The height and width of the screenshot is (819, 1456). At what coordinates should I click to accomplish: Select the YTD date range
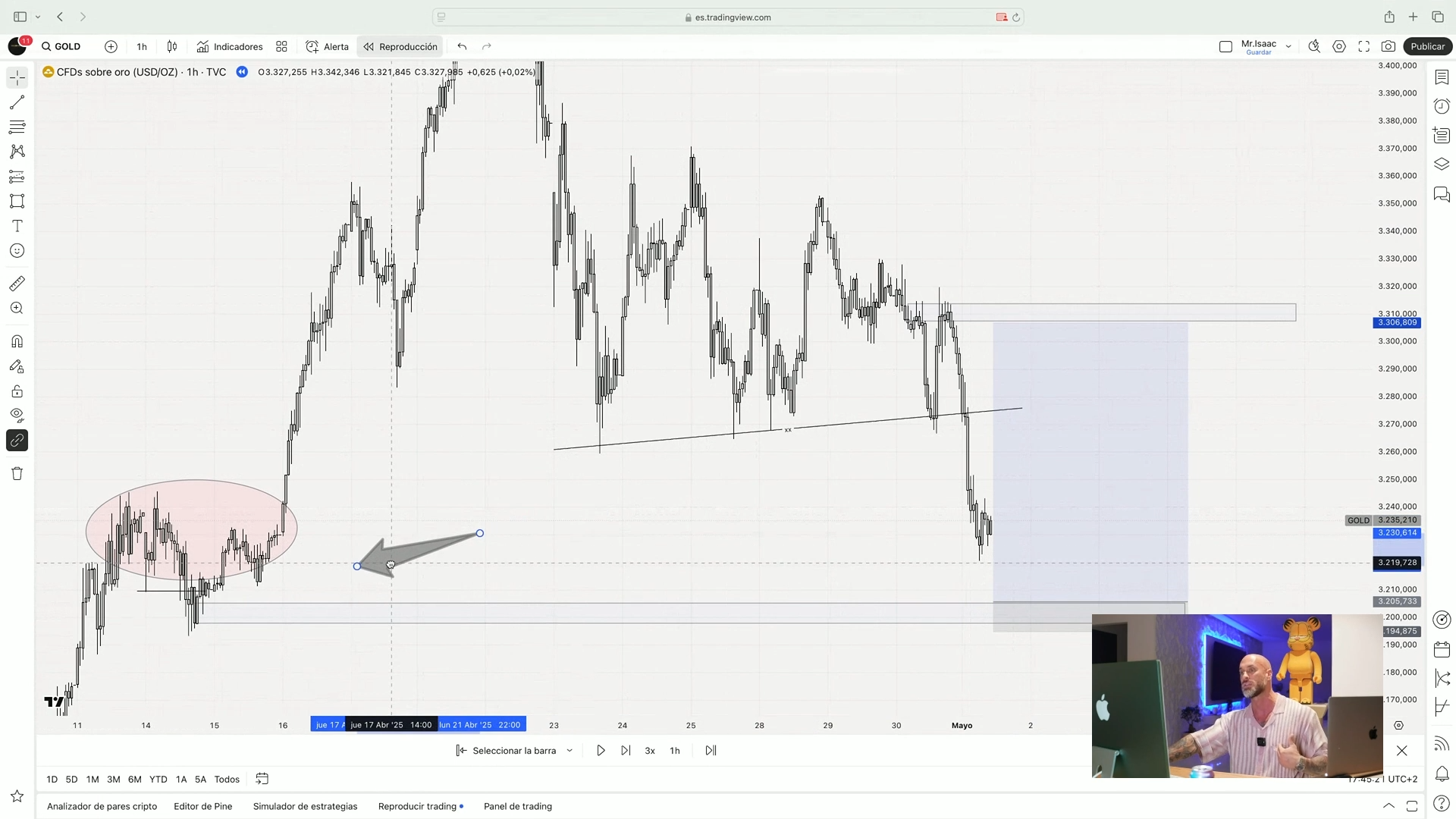point(158,779)
